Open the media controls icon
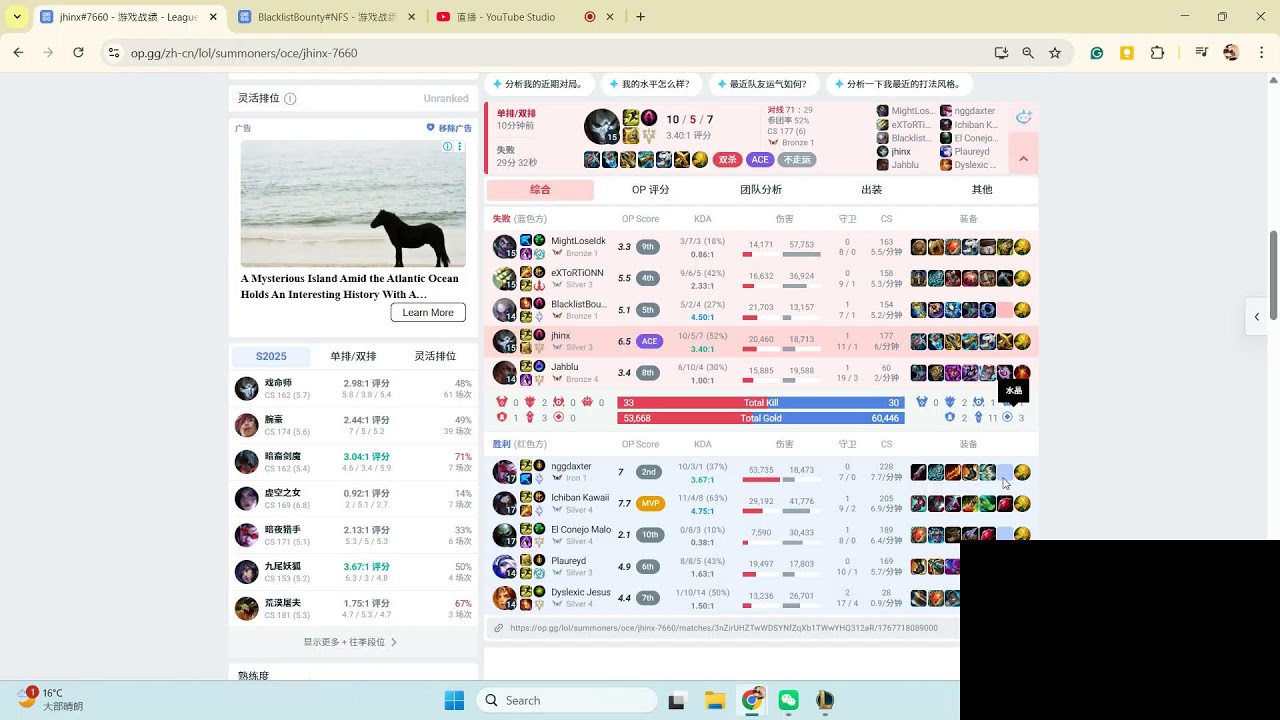Screen dimensions: 1280x720 click(x=1202, y=53)
